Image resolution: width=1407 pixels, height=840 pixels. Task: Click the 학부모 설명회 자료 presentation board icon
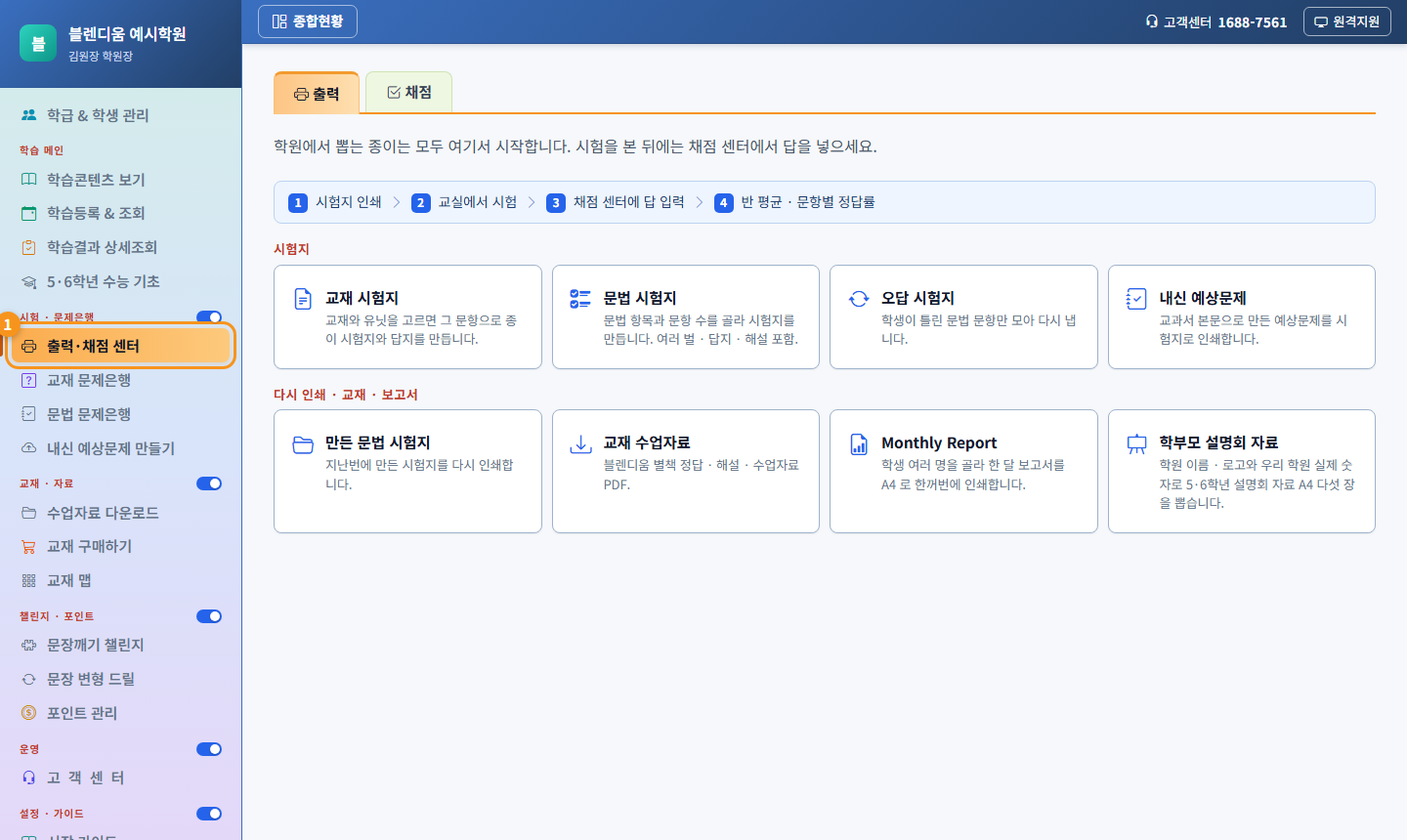pyautogui.click(x=1136, y=444)
